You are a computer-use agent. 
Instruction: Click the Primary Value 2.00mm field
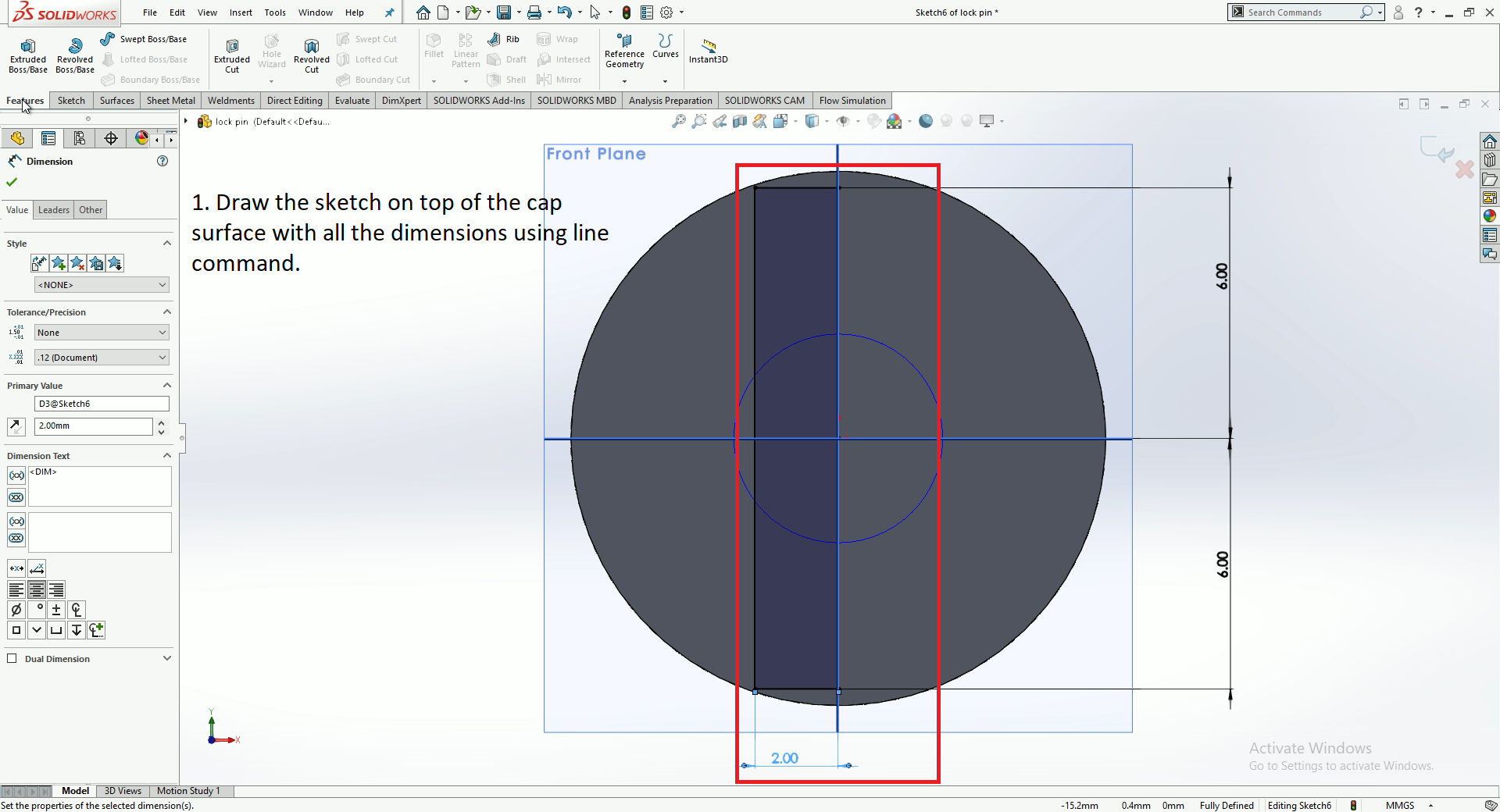pyautogui.click(x=93, y=426)
